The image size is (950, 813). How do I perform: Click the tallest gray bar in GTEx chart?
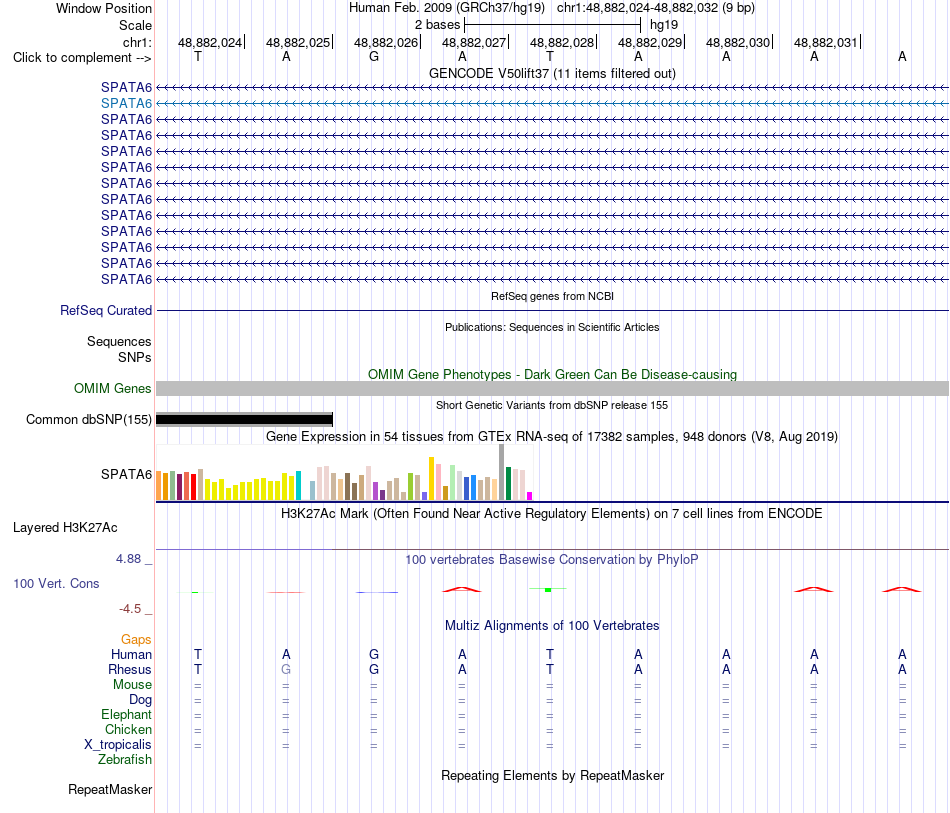tap(502, 472)
